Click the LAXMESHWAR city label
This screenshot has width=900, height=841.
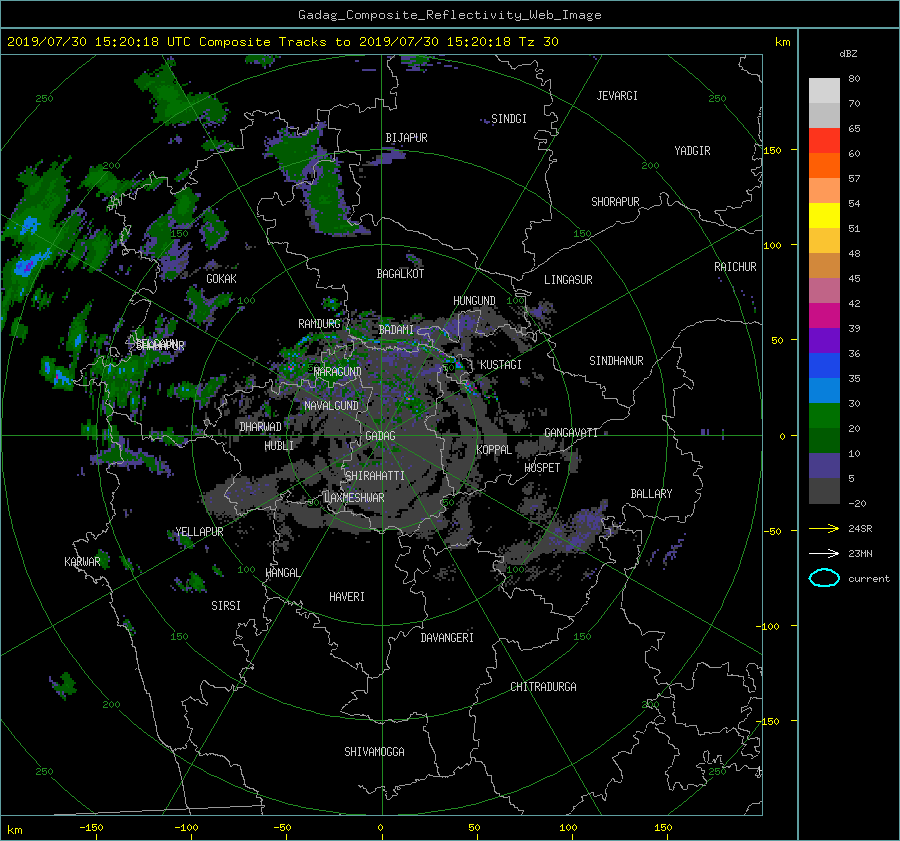click(x=354, y=498)
